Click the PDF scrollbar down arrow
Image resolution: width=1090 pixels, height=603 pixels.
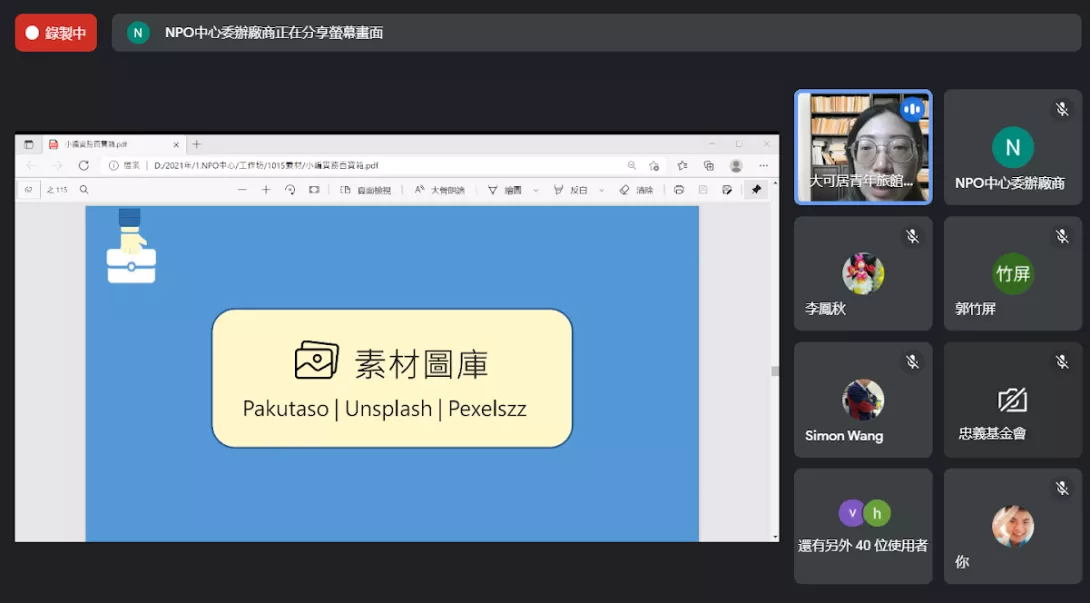pyautogui.click(x=775, y=537)
